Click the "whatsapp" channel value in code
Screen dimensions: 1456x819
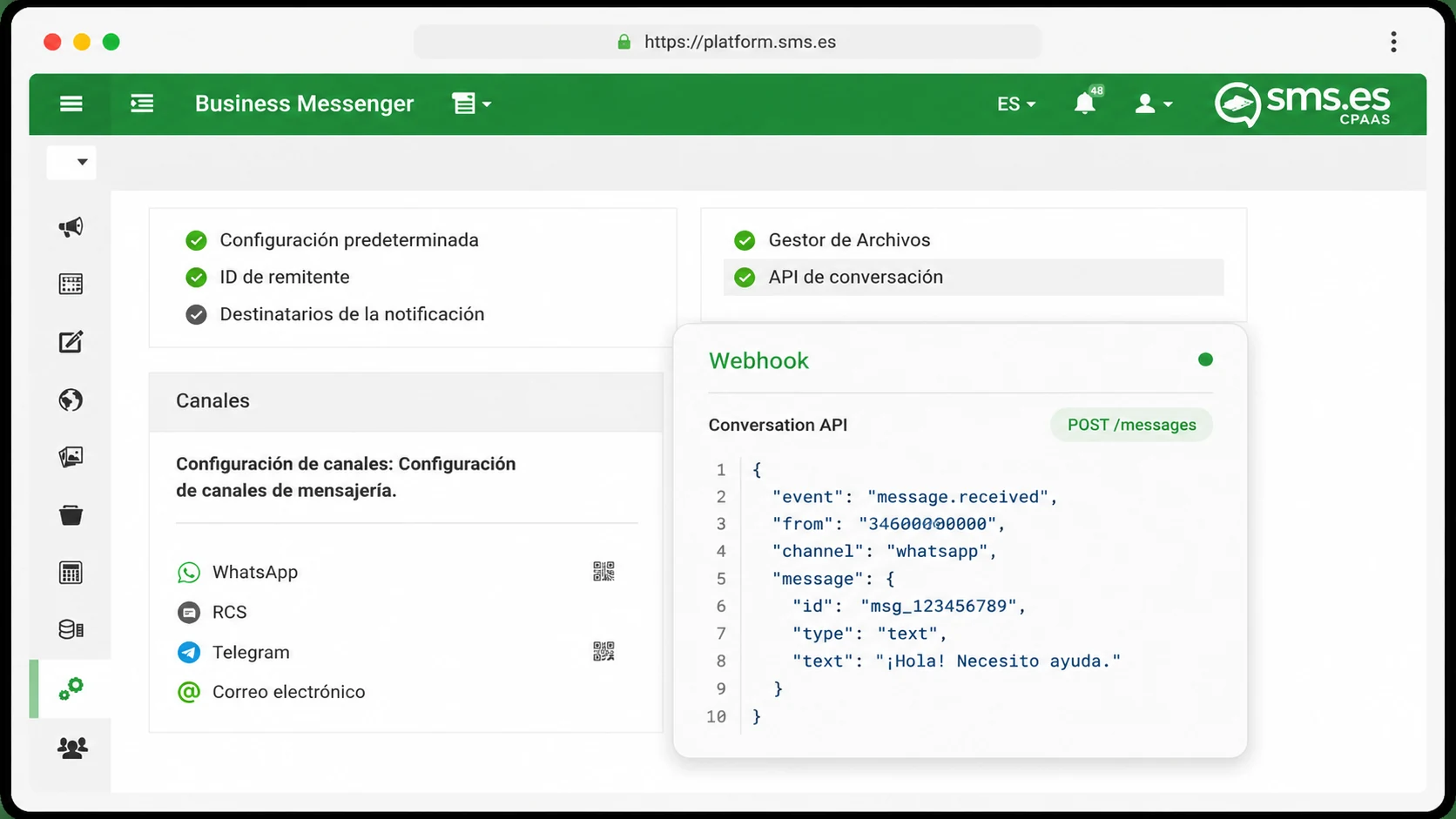point(937,551)
